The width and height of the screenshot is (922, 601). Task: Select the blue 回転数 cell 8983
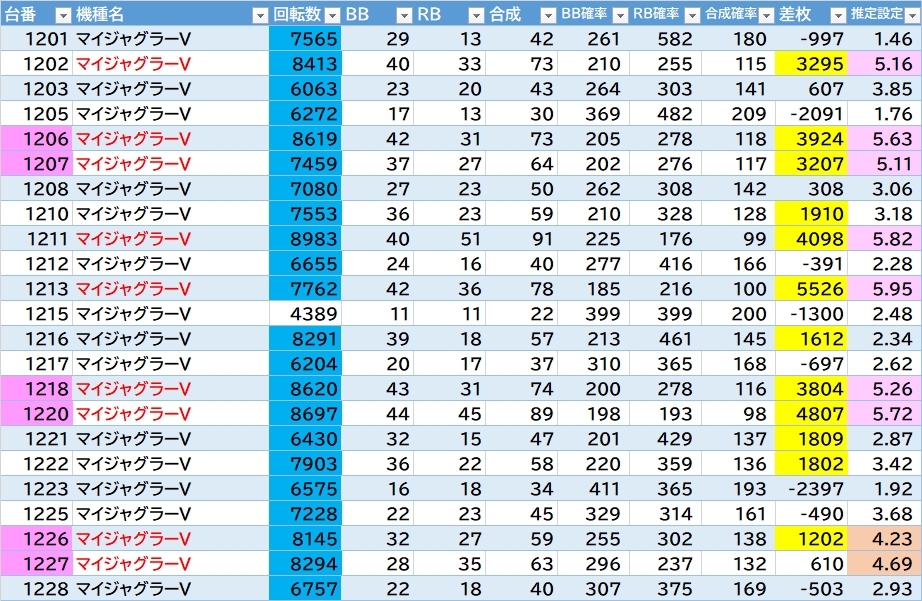(x=305, y=239)
